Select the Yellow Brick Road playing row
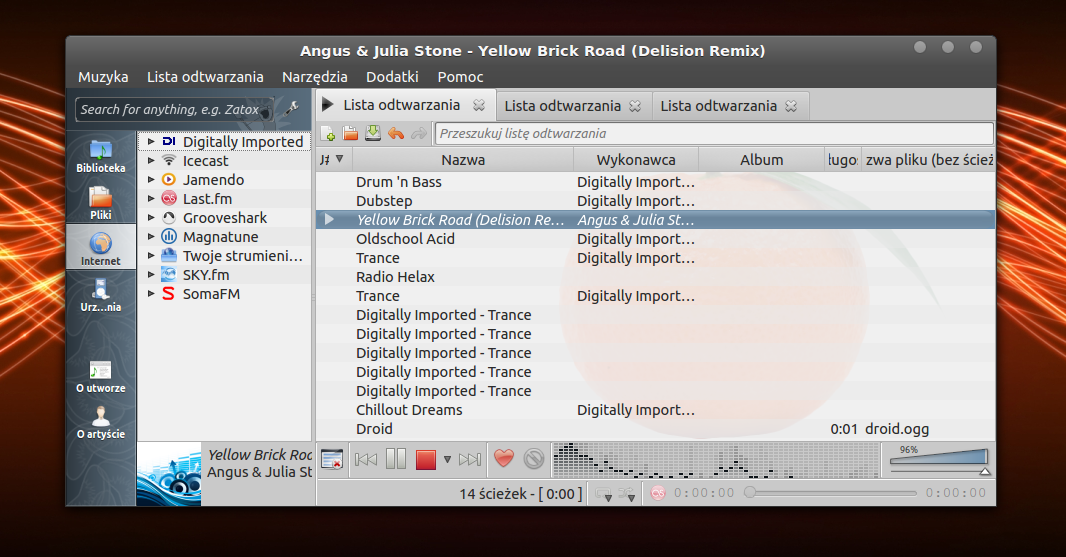 tap(655, 220)
